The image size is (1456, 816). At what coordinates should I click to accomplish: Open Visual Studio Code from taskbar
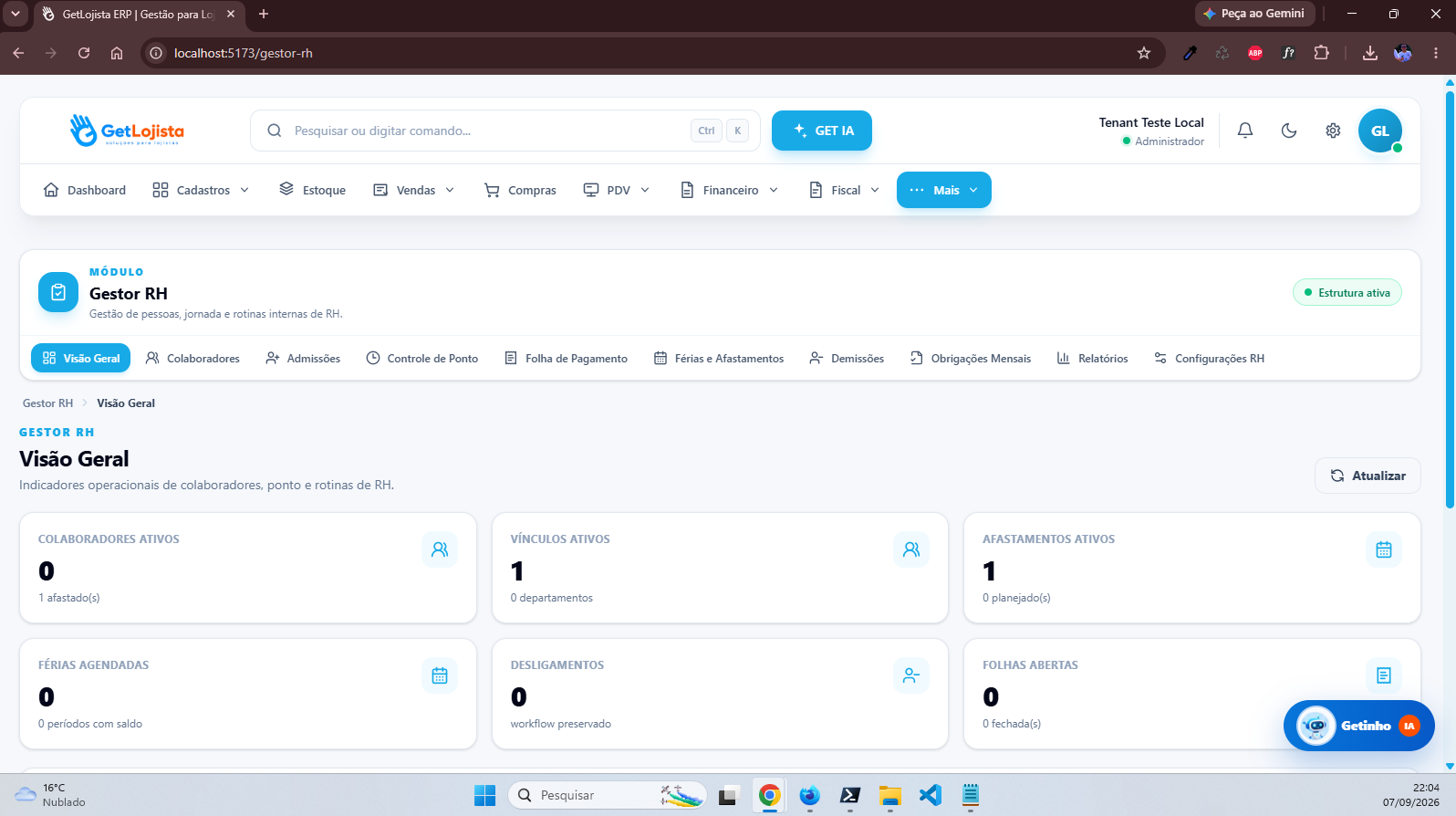click(x=930, y=795)
